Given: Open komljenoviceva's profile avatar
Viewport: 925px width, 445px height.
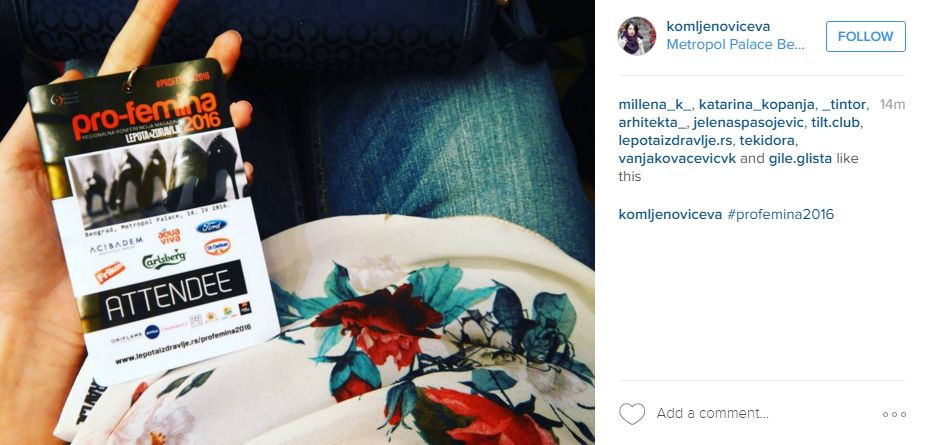Looking at the screenshot, I should 637,35.
